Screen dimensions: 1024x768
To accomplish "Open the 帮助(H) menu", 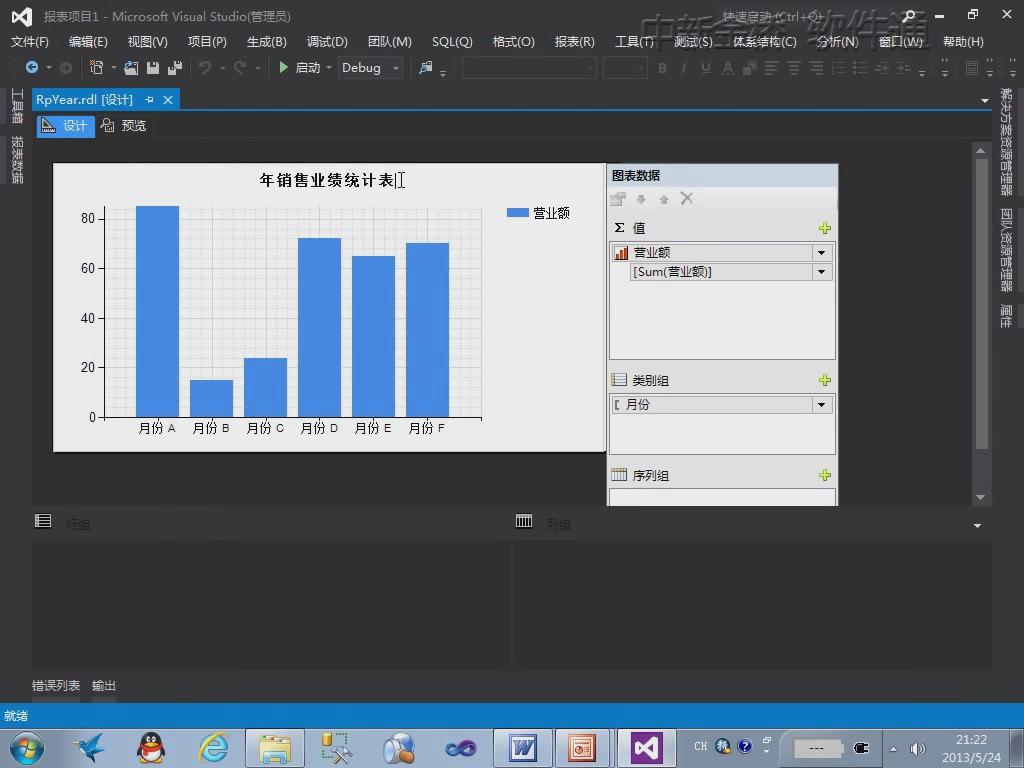I will [x=963, y=42].
